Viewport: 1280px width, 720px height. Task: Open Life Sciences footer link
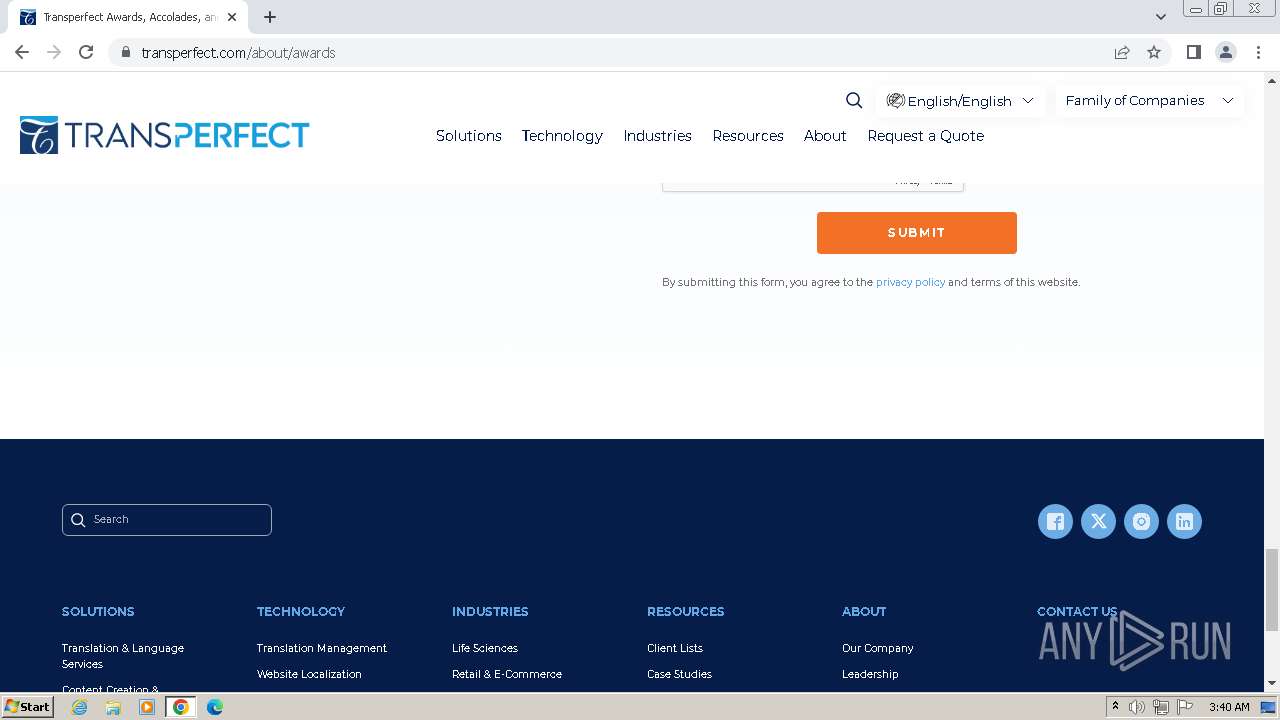[485, 648]
